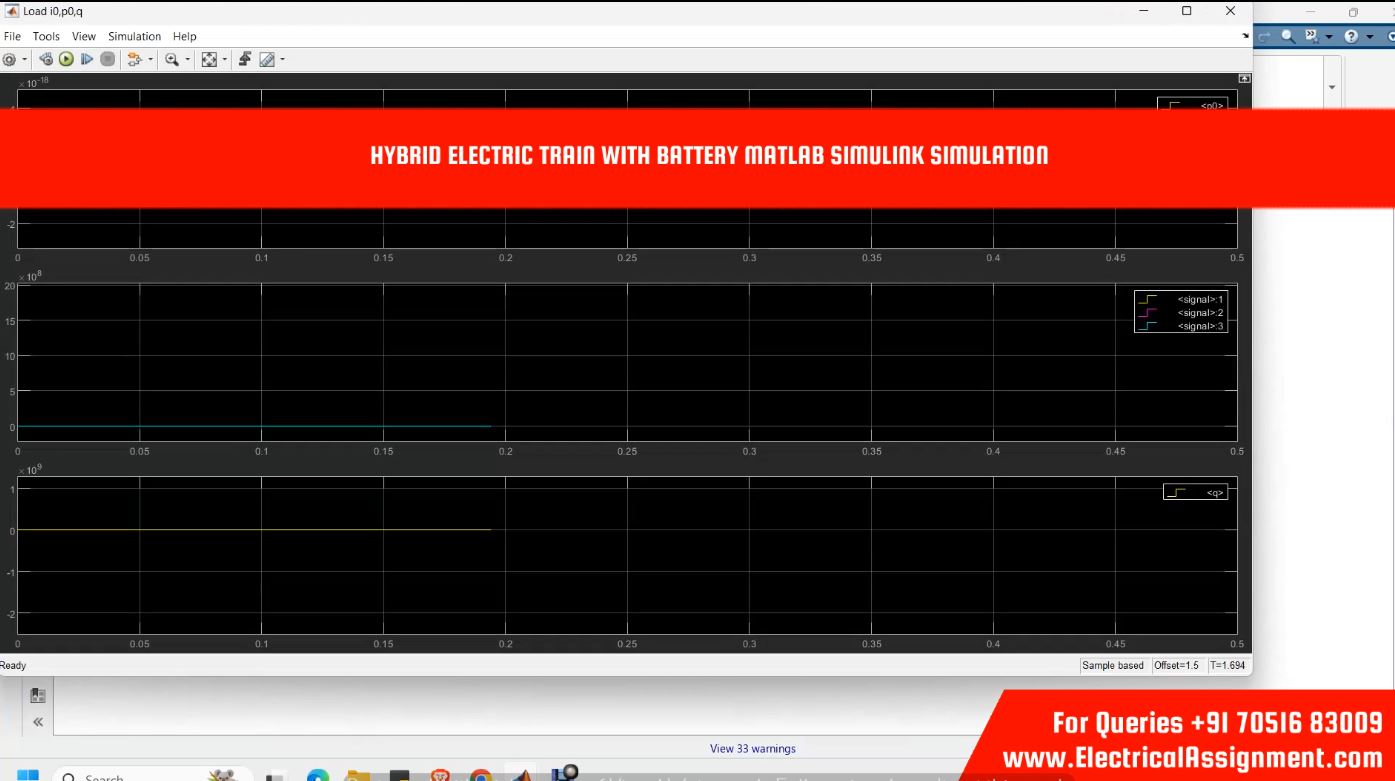This screenshot has height=781, width=1395.
Task: Click the Step Forward button
Action: click(x=87, y=60)
